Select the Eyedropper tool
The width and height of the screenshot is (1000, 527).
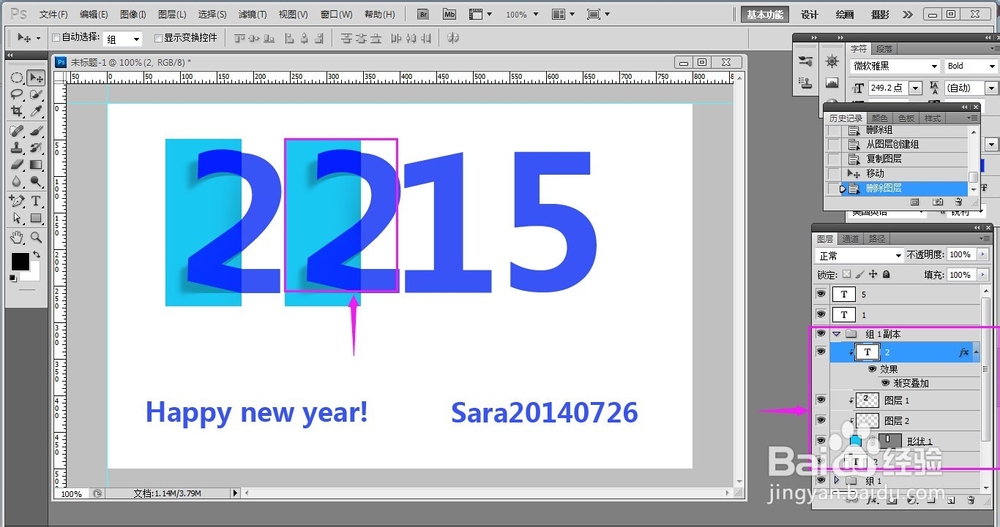tap(36, 112)
